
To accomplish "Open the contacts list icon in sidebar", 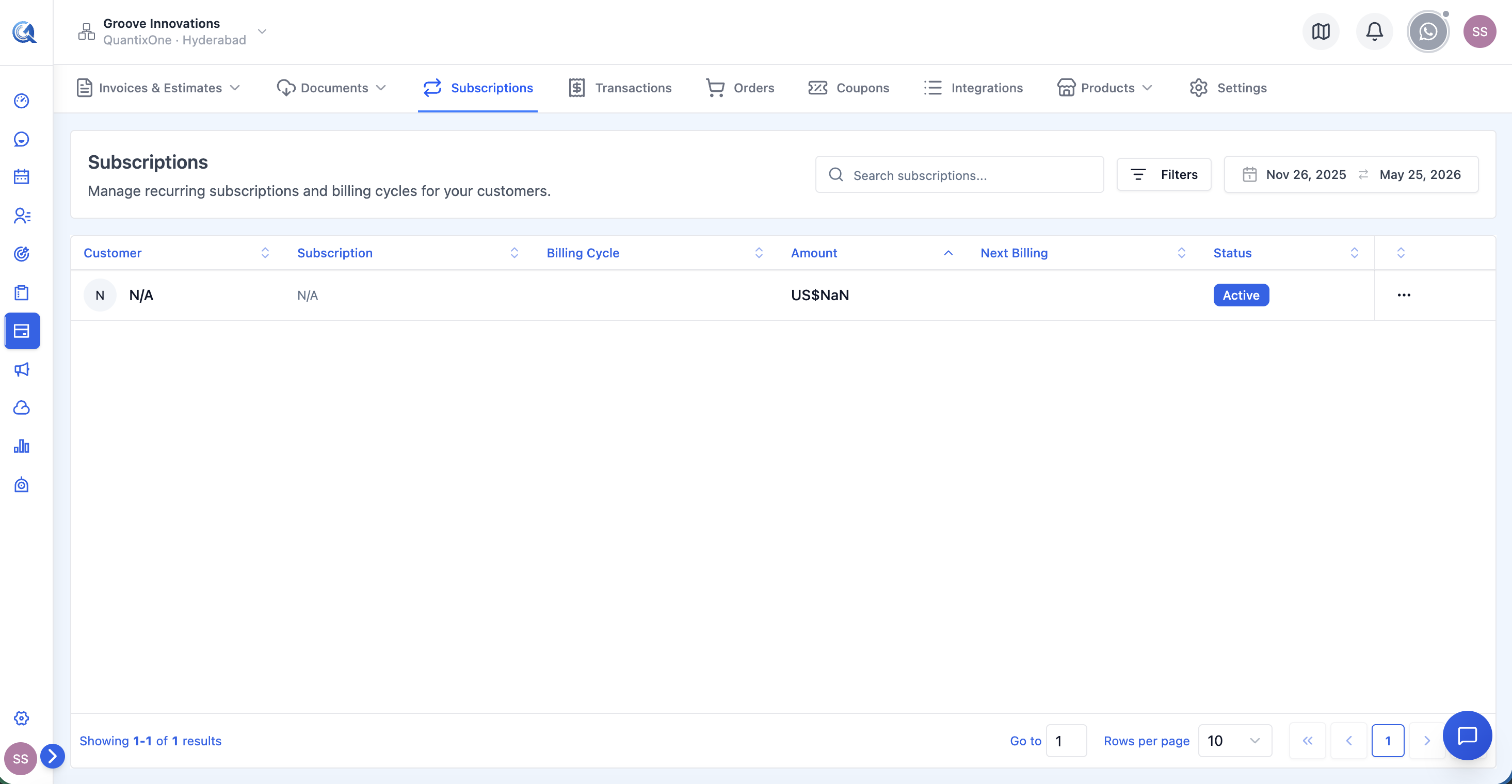I will [x=22, y=216].
